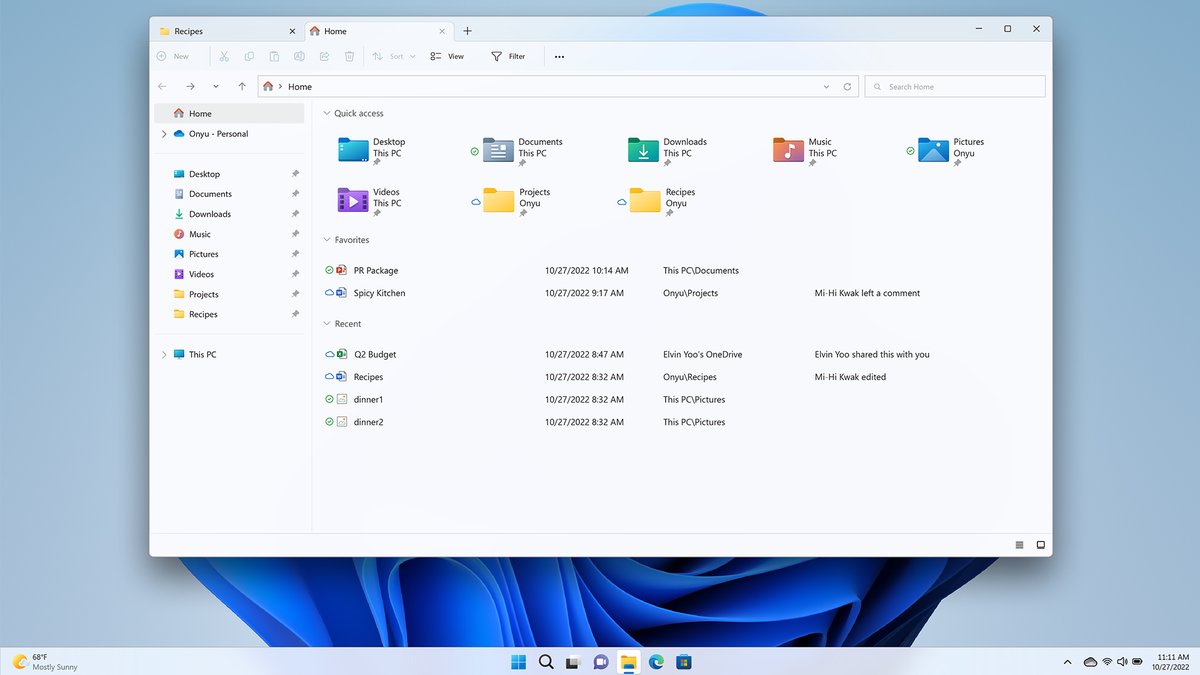Collapse the Favorites section

(326, 240)
